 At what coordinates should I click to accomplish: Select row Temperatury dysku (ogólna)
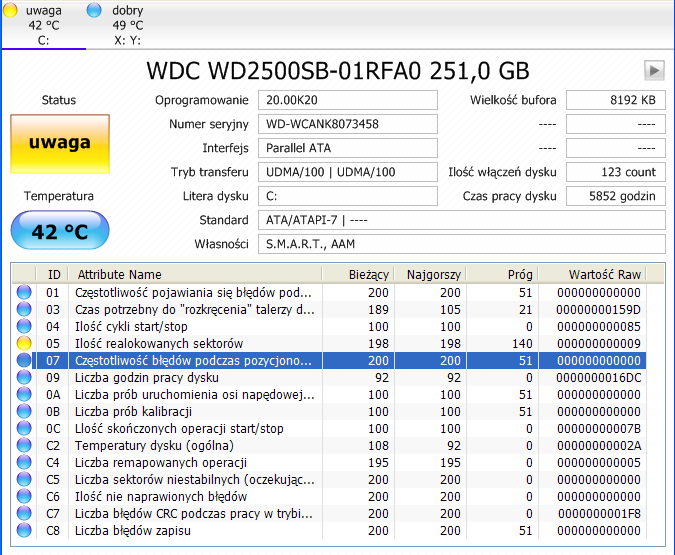(x=329, y=445)
